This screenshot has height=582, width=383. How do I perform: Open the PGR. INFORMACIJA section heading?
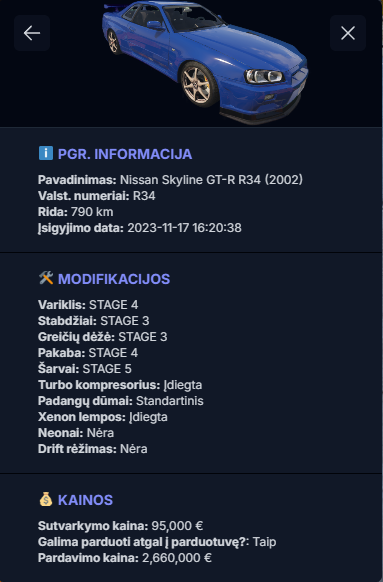pos(125,154)
